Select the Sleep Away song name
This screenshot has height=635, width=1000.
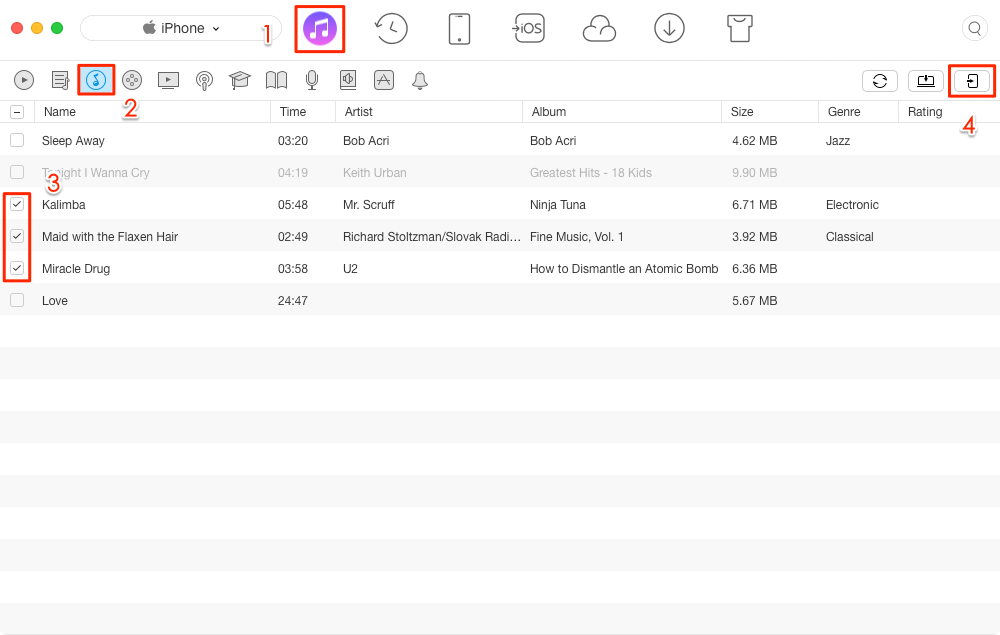(x=73, y=141)
